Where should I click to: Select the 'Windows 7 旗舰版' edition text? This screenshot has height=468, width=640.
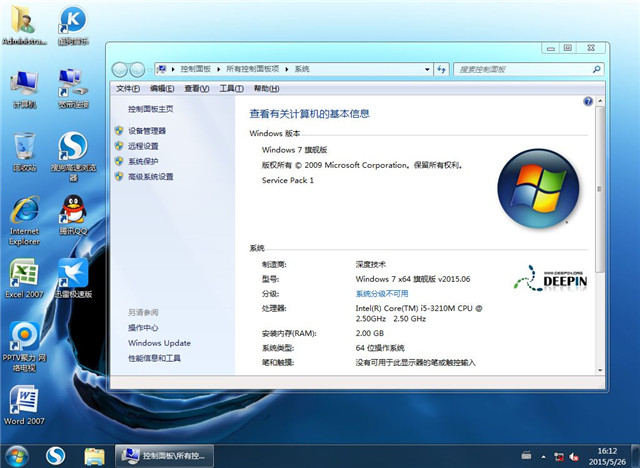tap(294, 150)
